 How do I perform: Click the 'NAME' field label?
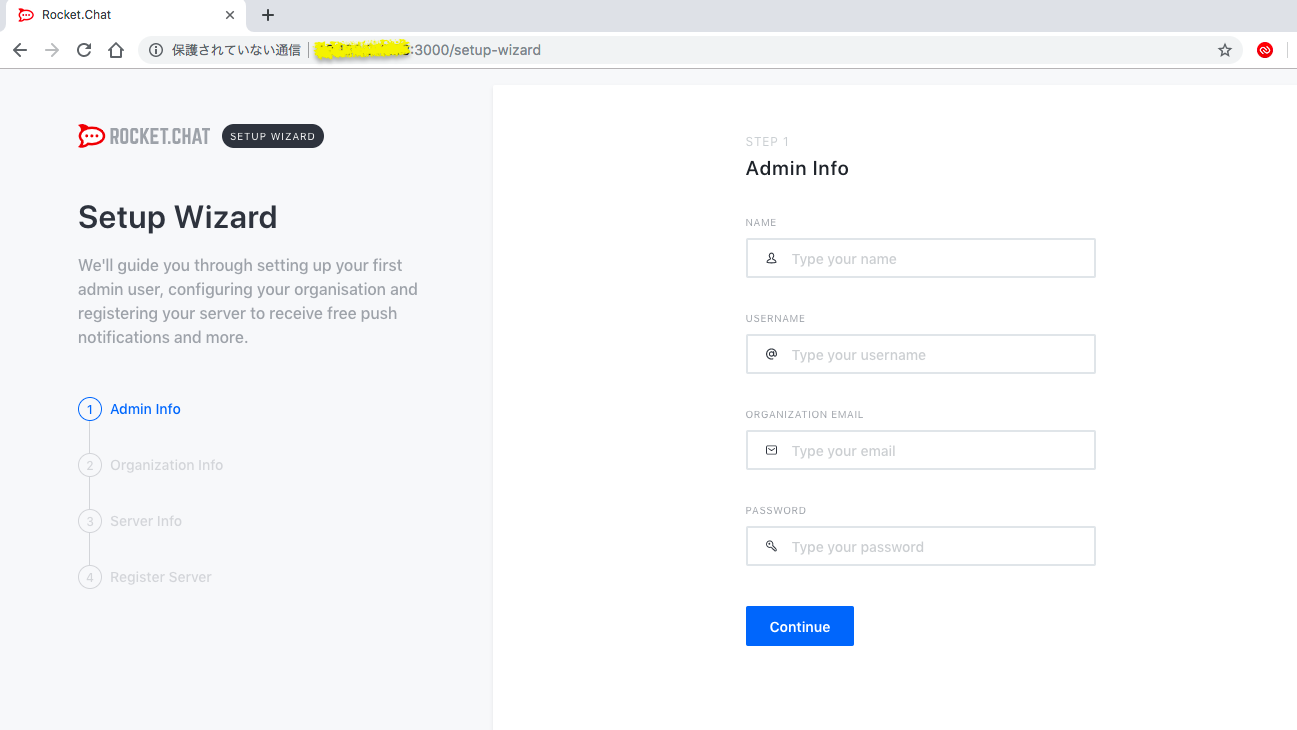(x=761, y=222)
